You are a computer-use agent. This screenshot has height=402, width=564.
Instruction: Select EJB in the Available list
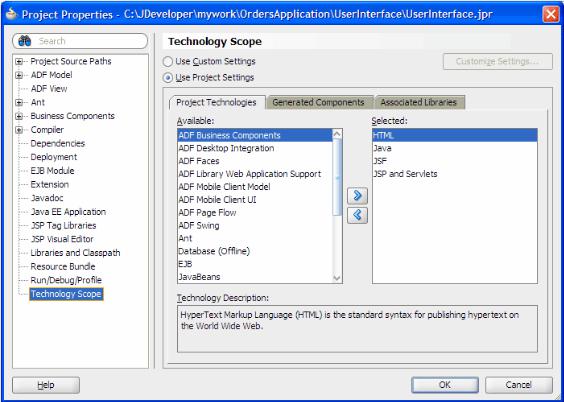(x=255, y=264)
